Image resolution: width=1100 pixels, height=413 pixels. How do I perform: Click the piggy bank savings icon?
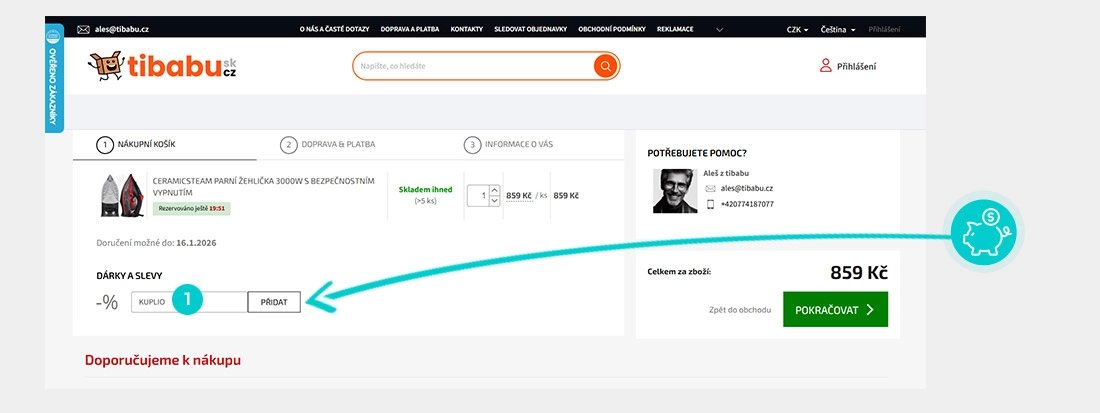[986, 232]
